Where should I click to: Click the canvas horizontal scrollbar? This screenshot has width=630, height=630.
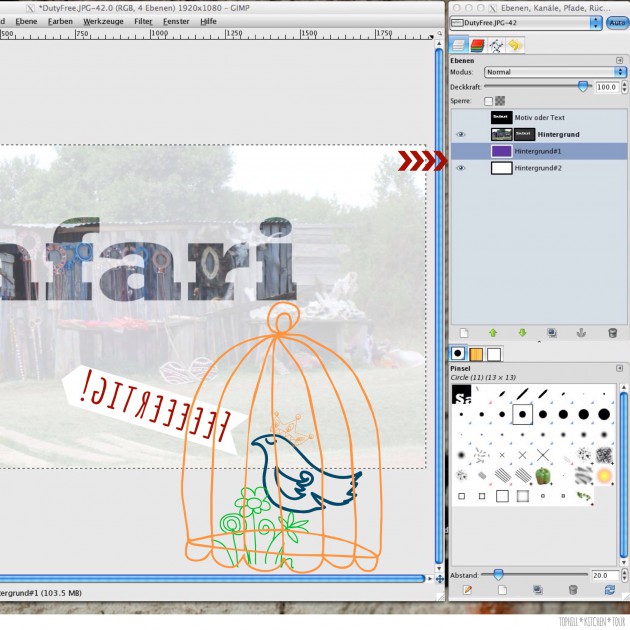pyautogui.click(x=212, y=579)
